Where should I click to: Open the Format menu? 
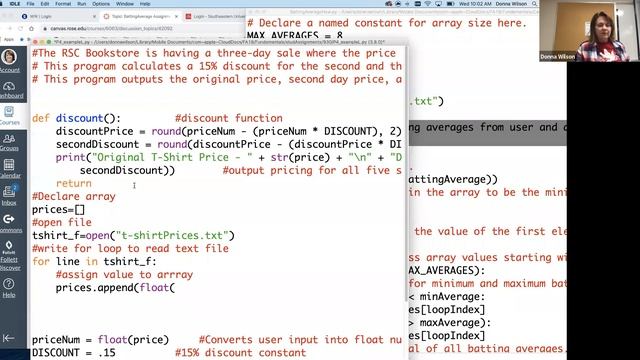(63, 4)
